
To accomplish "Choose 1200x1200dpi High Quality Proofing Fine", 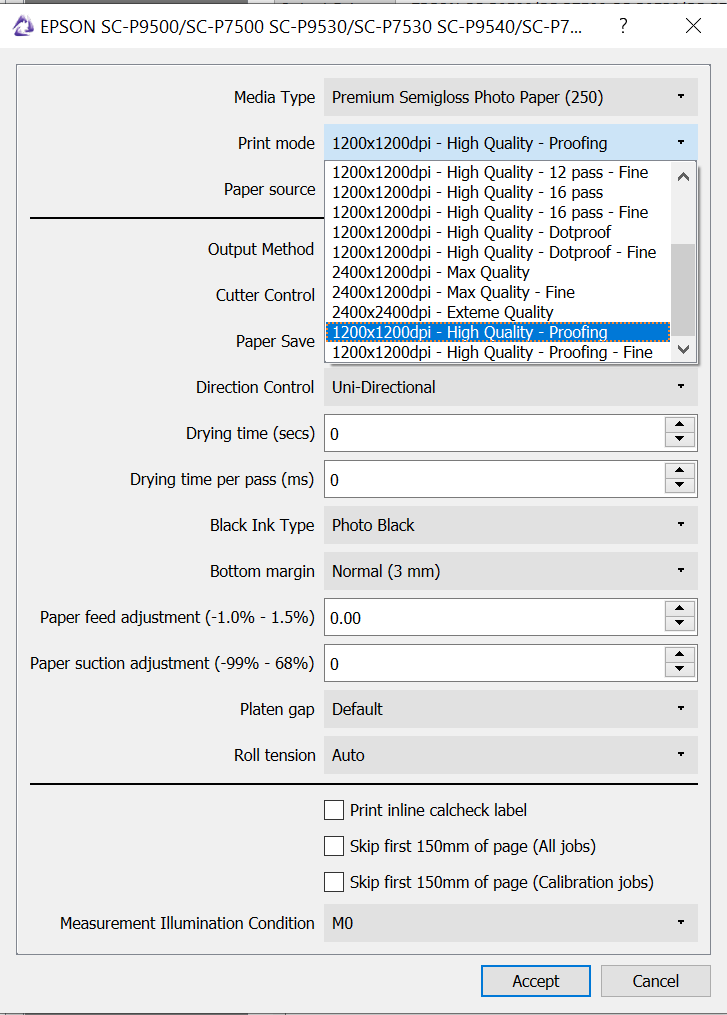I will tap(497, 352).
